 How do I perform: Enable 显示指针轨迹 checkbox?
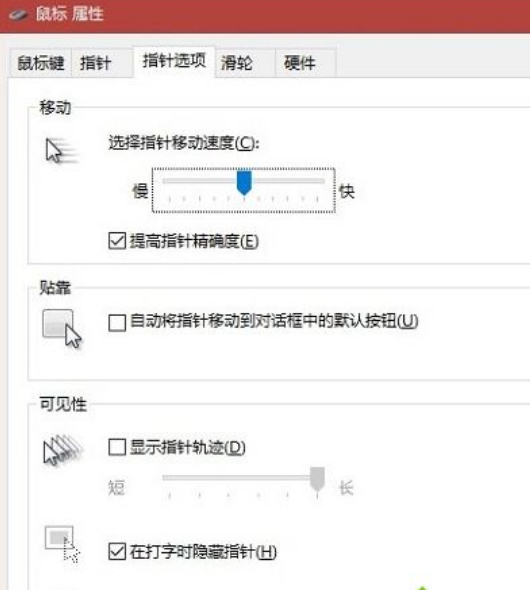click(117, 447)
